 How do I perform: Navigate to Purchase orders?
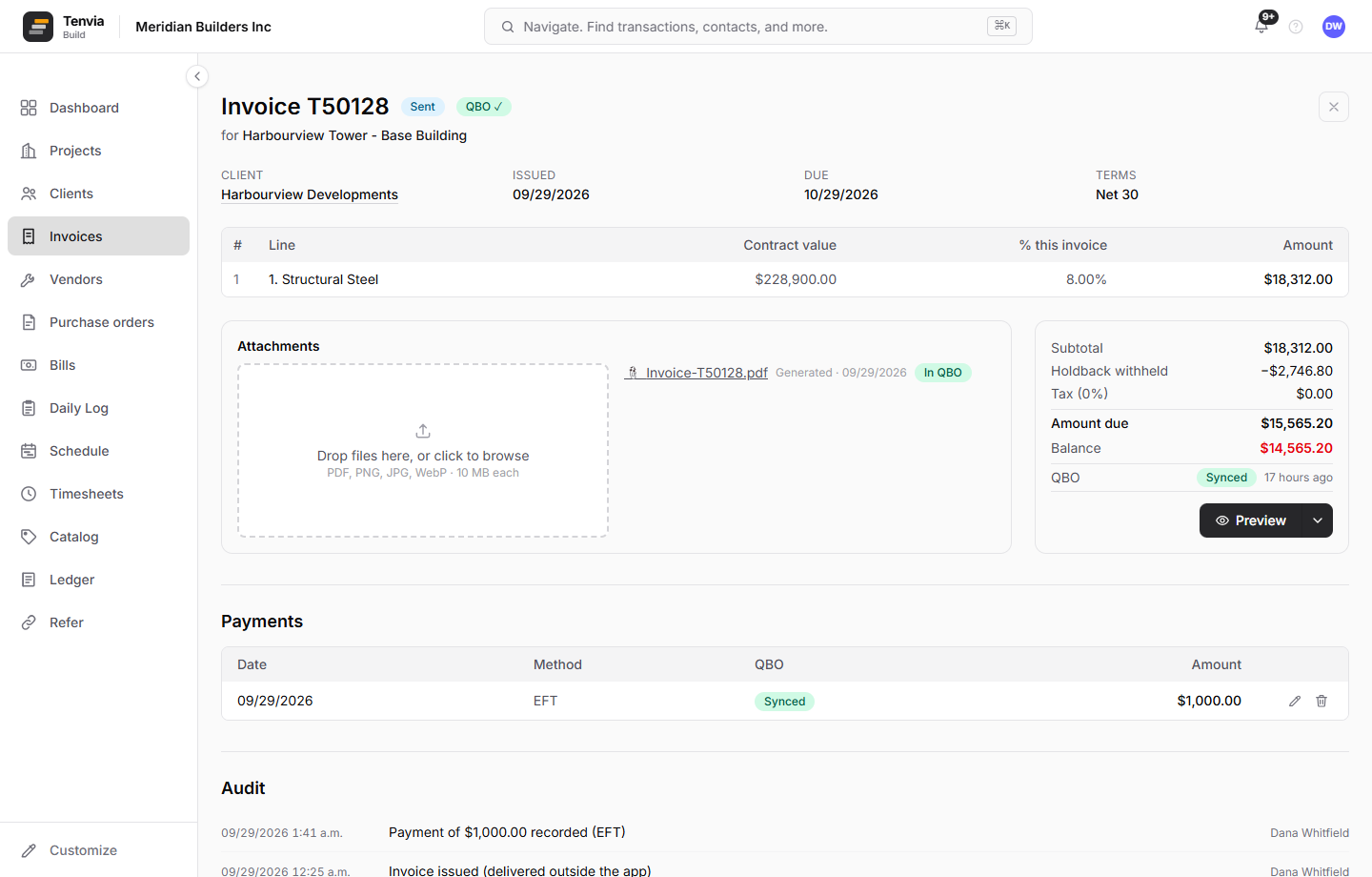point(98,322)
